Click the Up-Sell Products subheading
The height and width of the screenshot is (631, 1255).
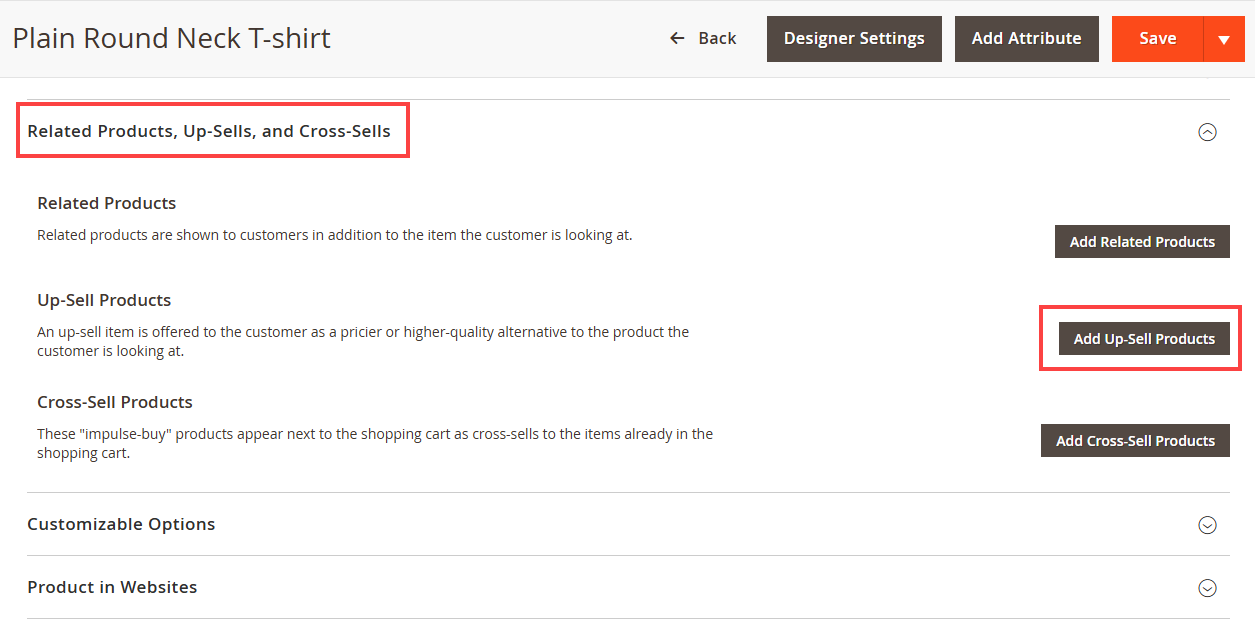coord(104,300)
